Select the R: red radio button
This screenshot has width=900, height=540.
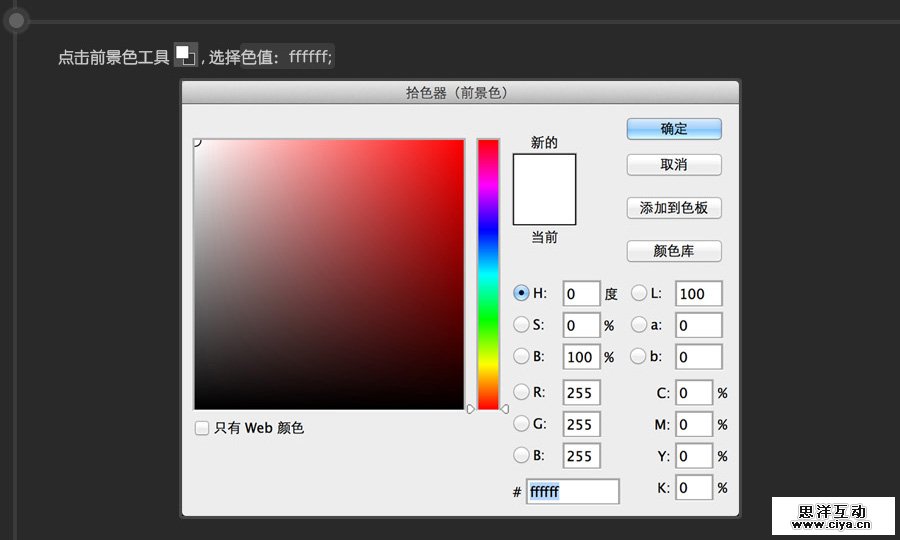tap(521, 392)
